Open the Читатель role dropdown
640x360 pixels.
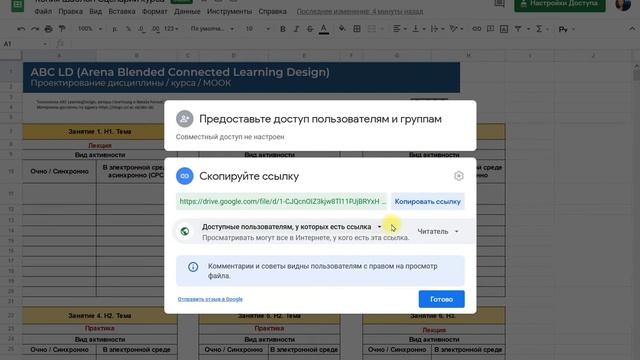tap(438, 231)
